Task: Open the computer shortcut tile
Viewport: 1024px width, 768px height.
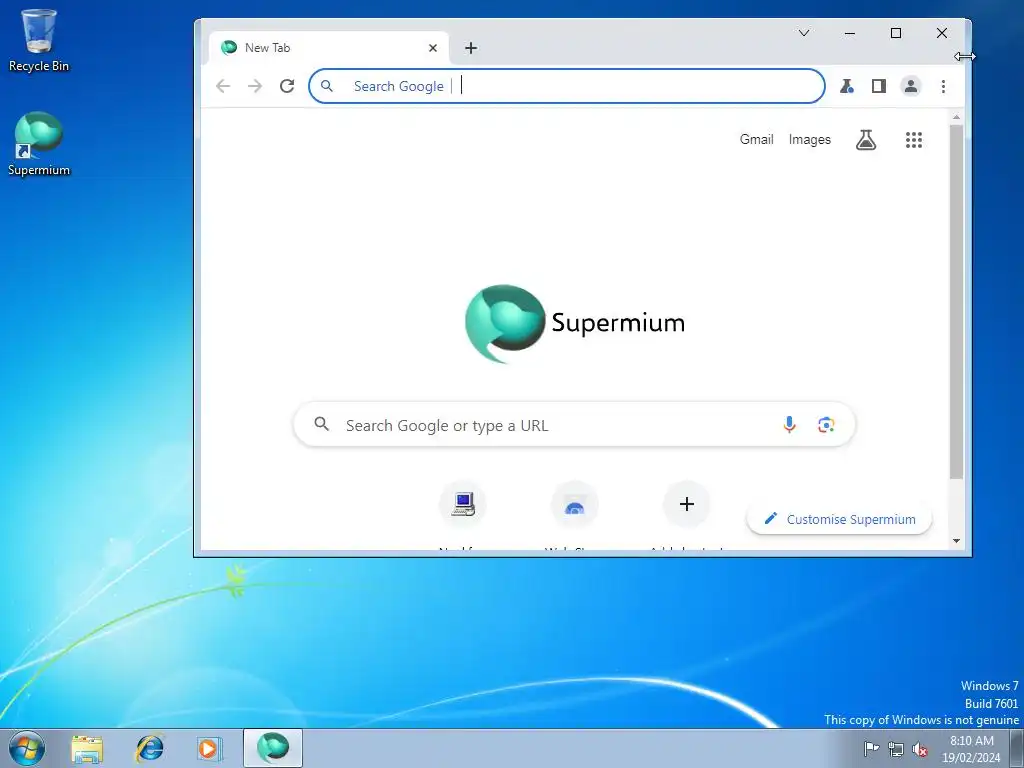Action: (x=463, y=504)
